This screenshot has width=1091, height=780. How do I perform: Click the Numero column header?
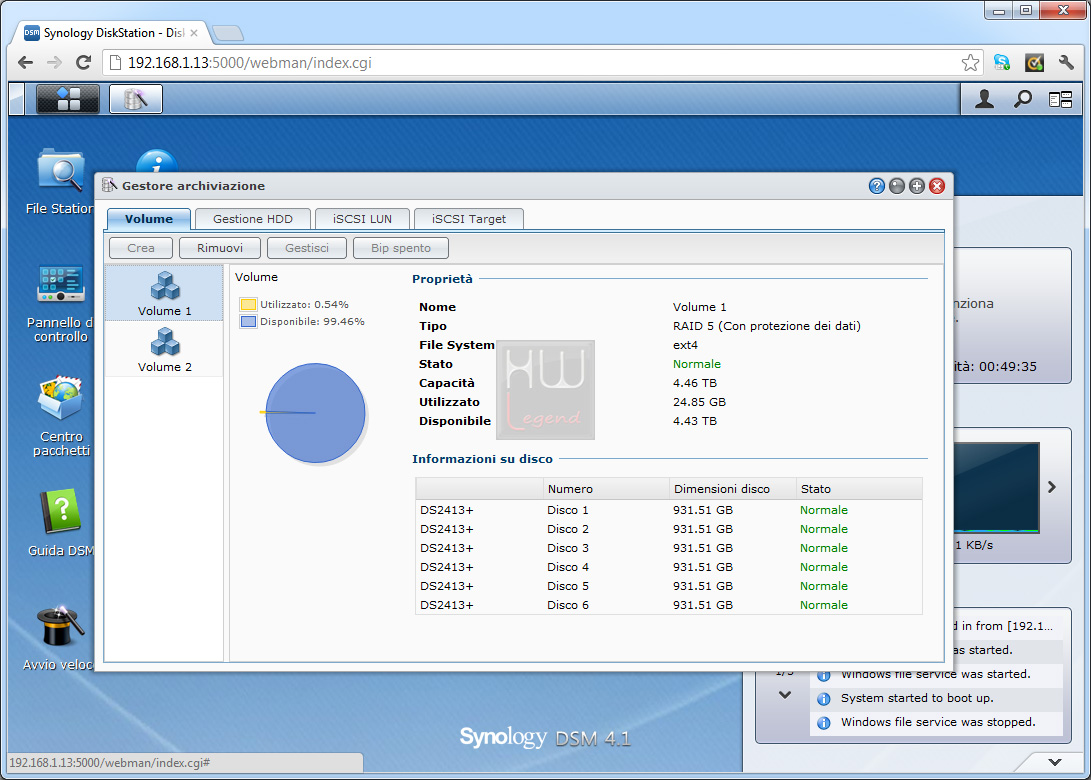click(606, 488)
